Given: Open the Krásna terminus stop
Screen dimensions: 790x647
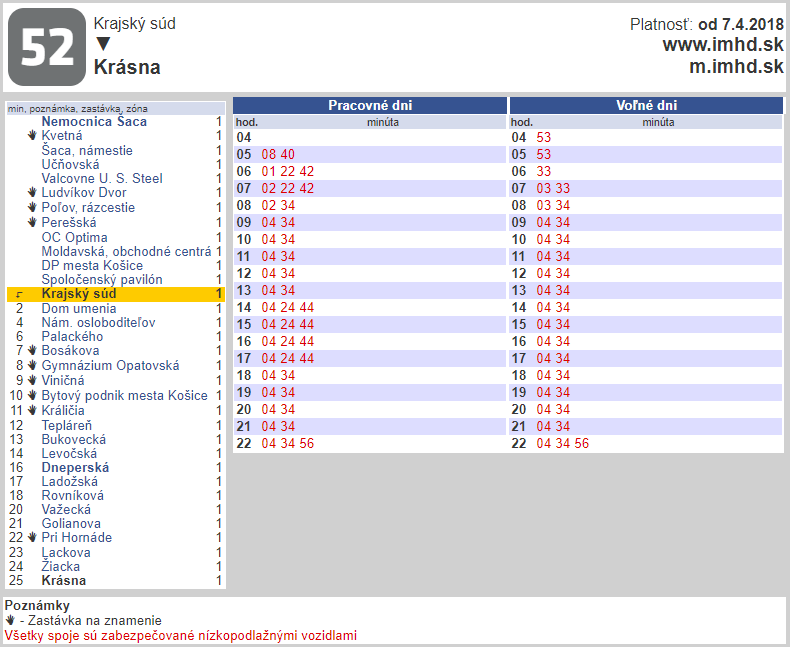Looking at the screenshot, I should pyautogui.click(x=64, y=581).
